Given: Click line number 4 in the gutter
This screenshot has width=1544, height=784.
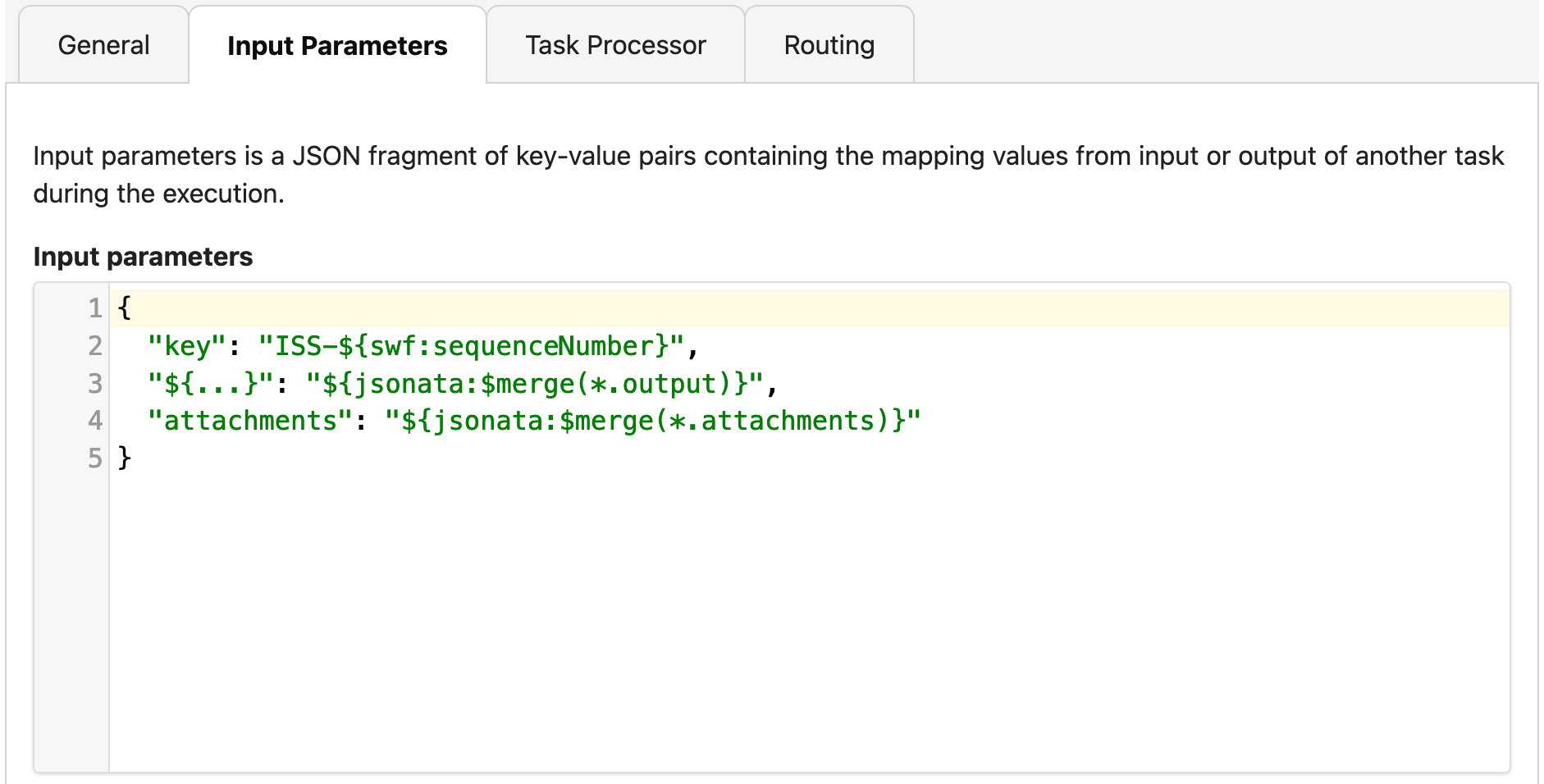Looking at the screenshot, I should 95,421.
